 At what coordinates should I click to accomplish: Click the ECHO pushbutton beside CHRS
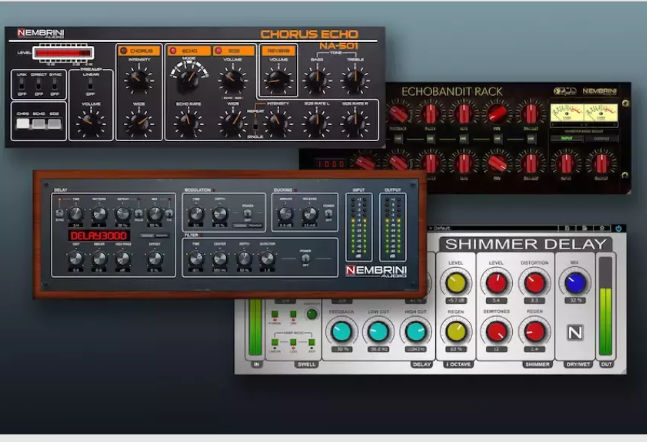(38, 123)
